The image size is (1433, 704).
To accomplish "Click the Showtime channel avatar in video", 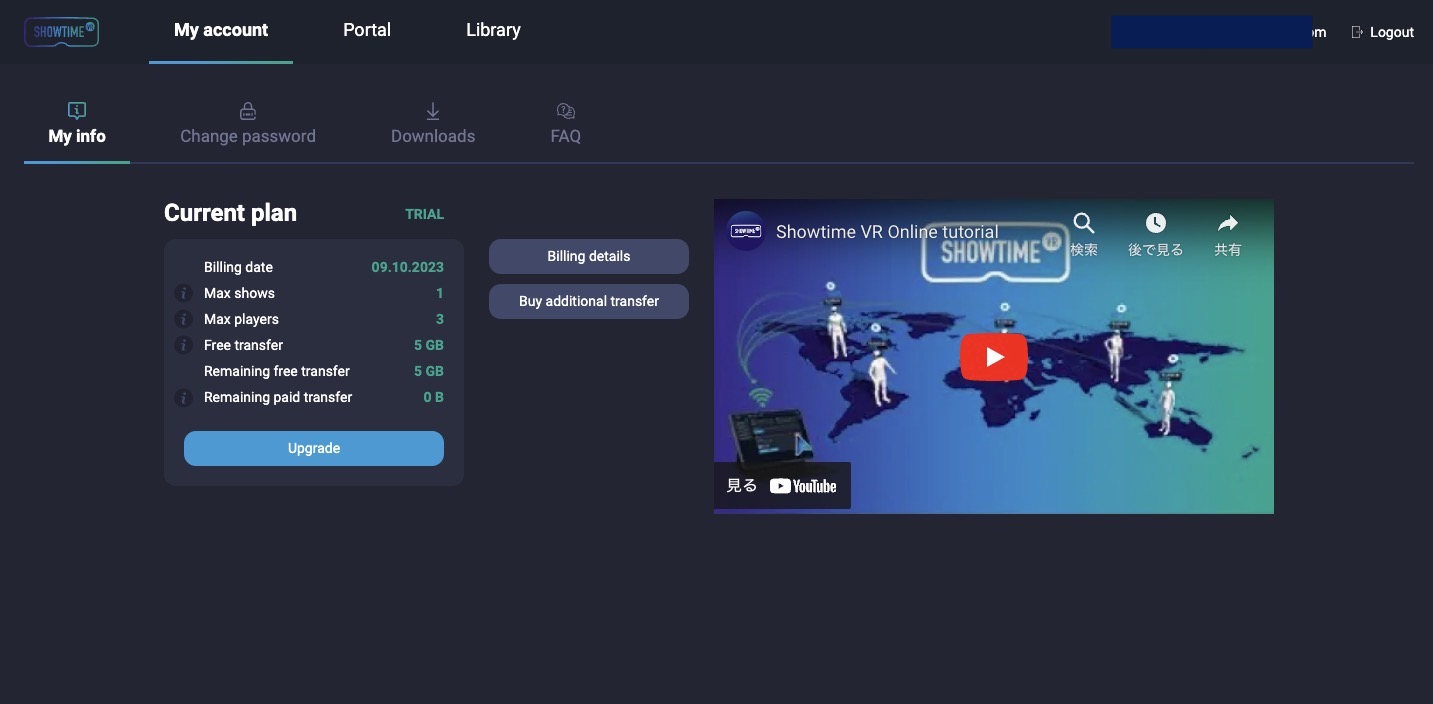I will (x=745, y=231).
